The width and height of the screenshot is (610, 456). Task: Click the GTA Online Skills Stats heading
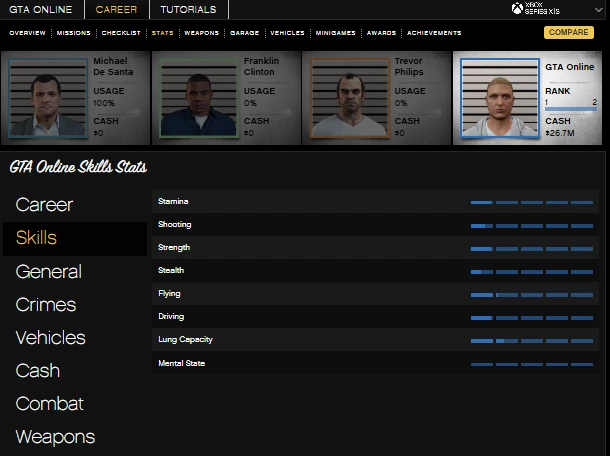pos(78,167)
